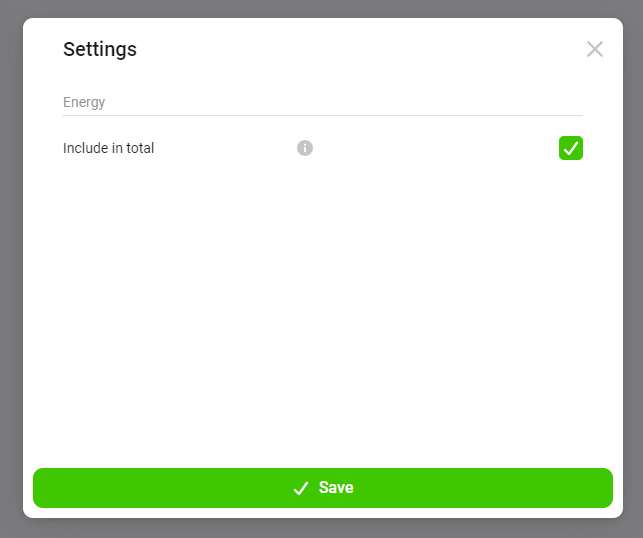Image resolution: width=643 pixels, height=538 pixels.
Task: Click the dimmed backdrop outside the dialog
Action: click(10, 270)
